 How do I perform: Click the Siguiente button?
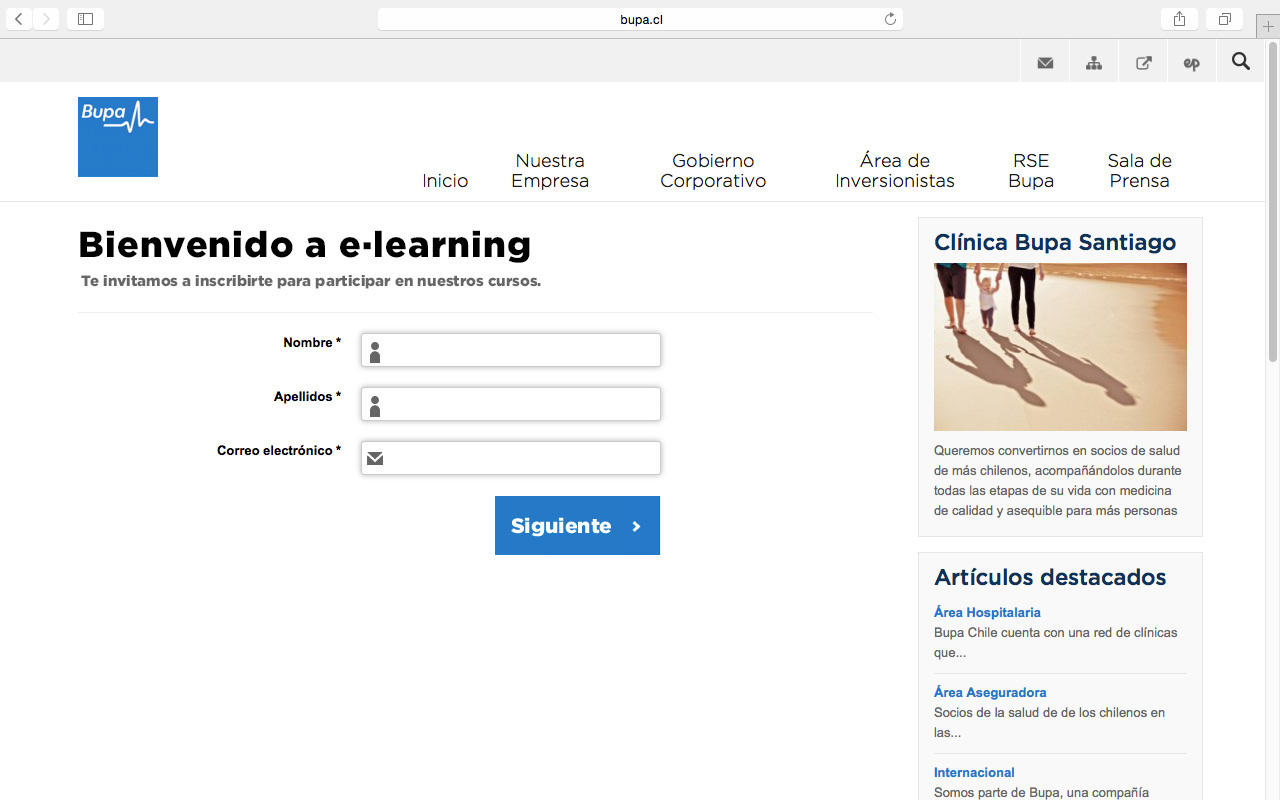pos(577,525)
